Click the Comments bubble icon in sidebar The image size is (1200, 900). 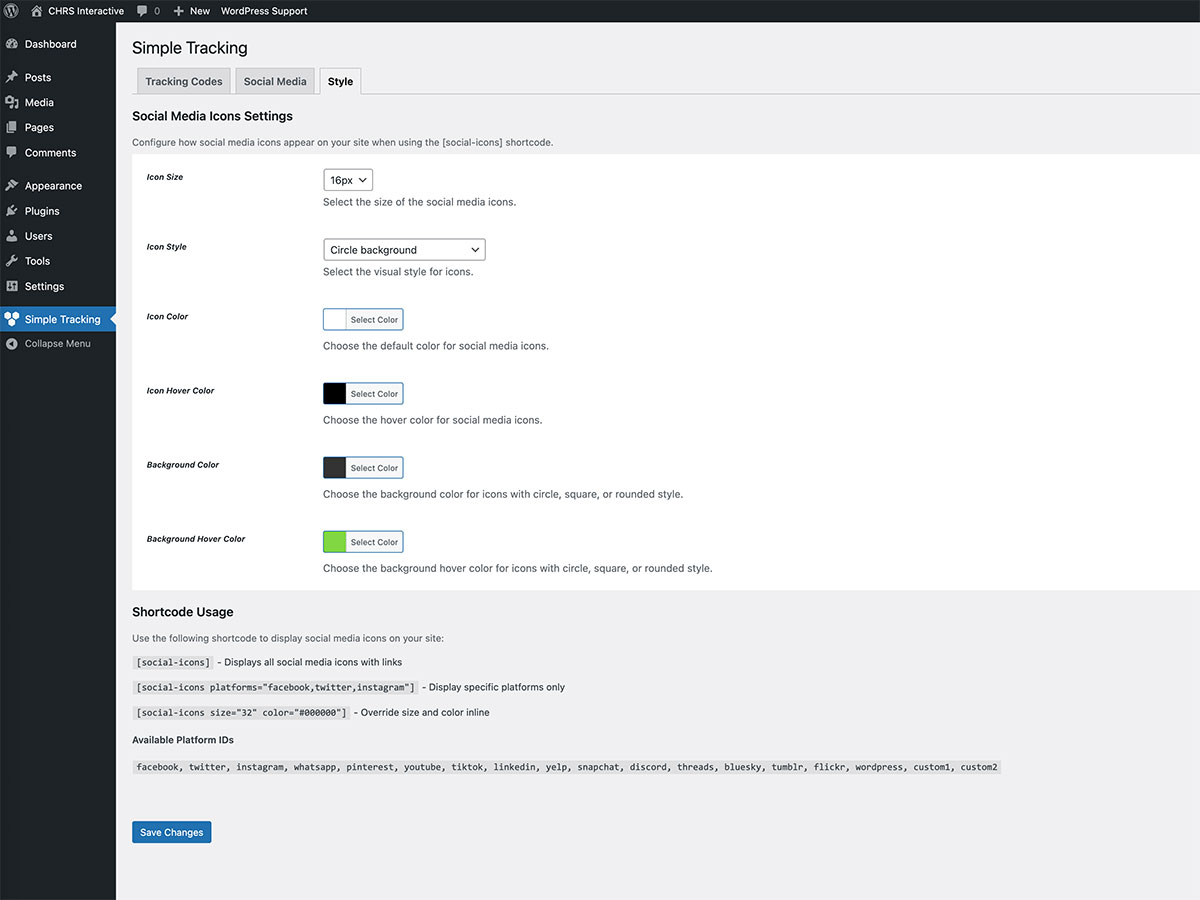coord(12,152)
